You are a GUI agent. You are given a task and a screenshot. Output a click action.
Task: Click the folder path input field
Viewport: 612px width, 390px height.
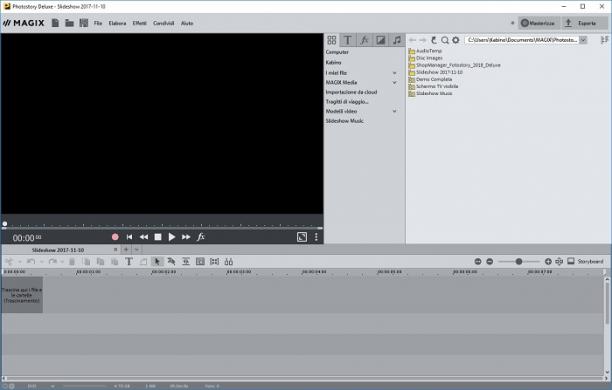522,40
